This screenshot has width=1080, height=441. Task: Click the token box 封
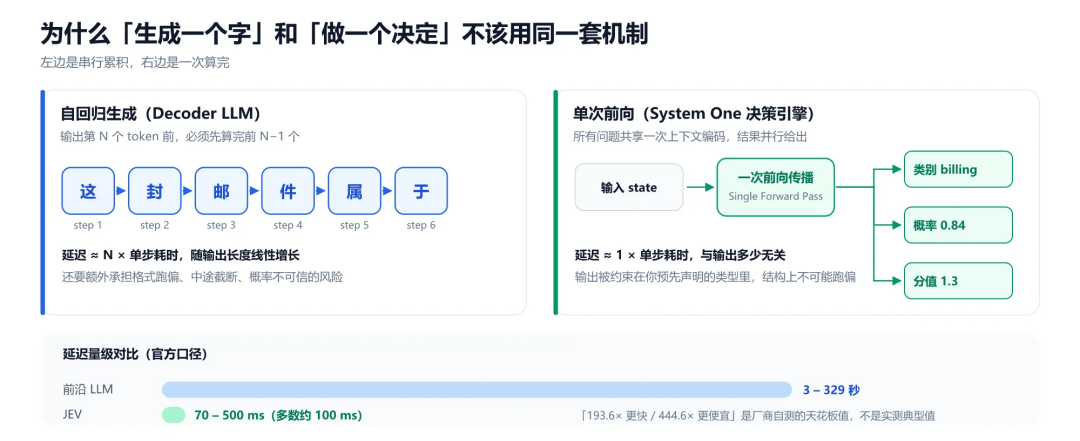coord(155,191)
